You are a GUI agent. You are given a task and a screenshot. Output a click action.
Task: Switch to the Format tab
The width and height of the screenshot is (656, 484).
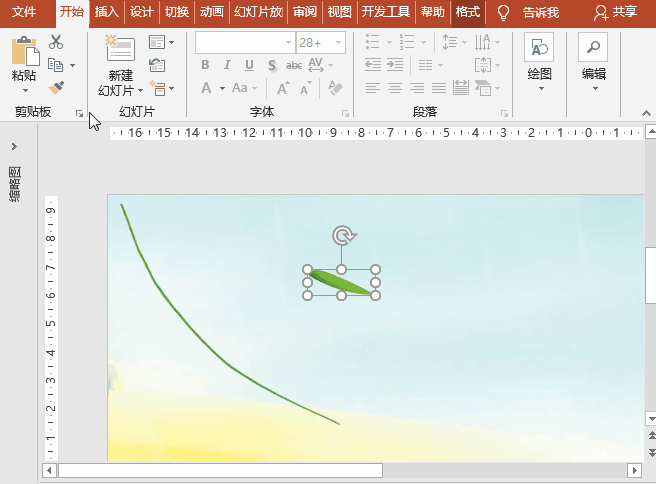pyautogui.click(x=467, y=12)
